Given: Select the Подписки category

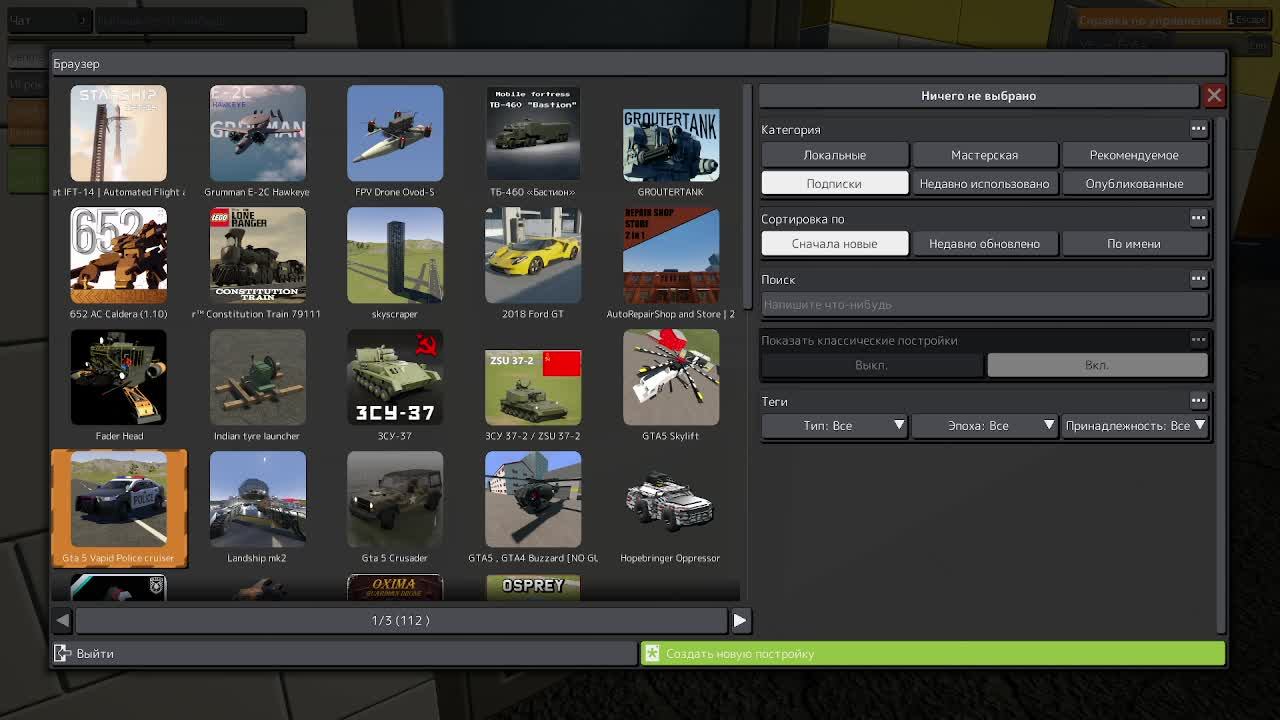Looking at the screenshot, I should pos(835,183).
